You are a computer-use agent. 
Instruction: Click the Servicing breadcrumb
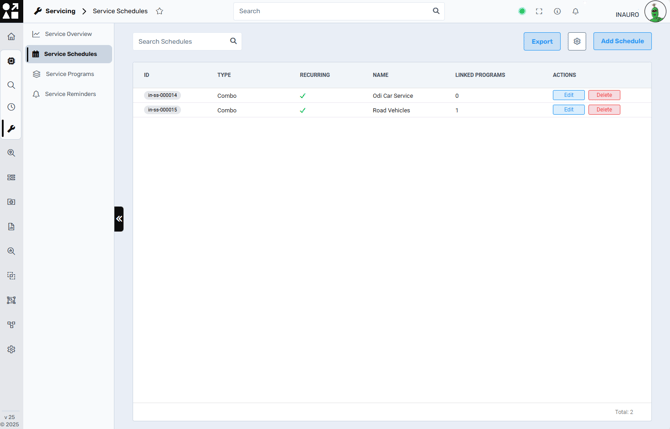click(60, 11)
